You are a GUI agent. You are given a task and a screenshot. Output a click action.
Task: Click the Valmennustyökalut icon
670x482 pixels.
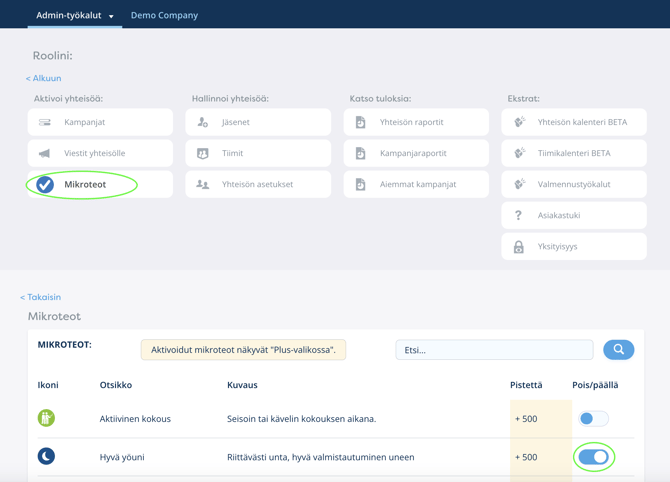pyautogui.click(x=520, y=184)
